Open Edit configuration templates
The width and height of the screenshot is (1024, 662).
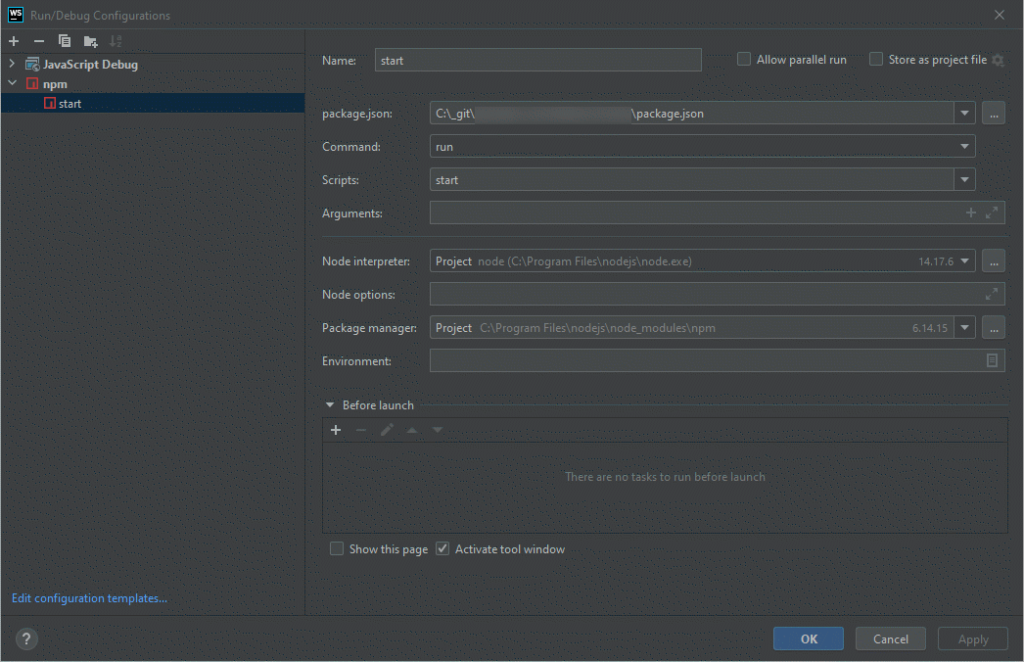(x=88, y=598)
